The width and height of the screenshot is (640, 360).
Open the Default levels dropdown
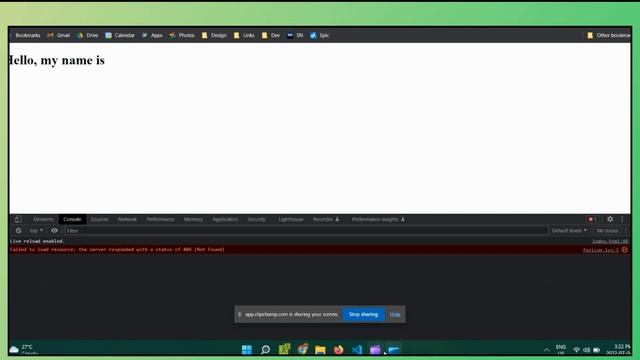[x=569, y=231]
